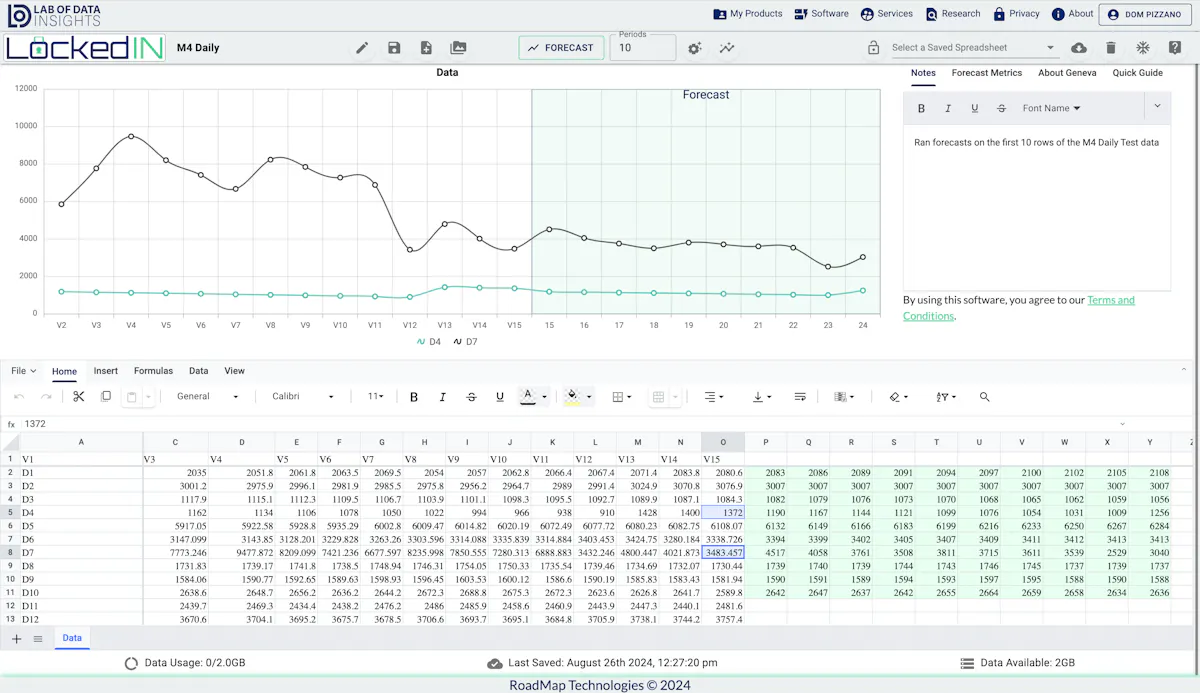Open the font size 11 dropdown
This screenshot has width=1200, height=693.
[375, 397]
